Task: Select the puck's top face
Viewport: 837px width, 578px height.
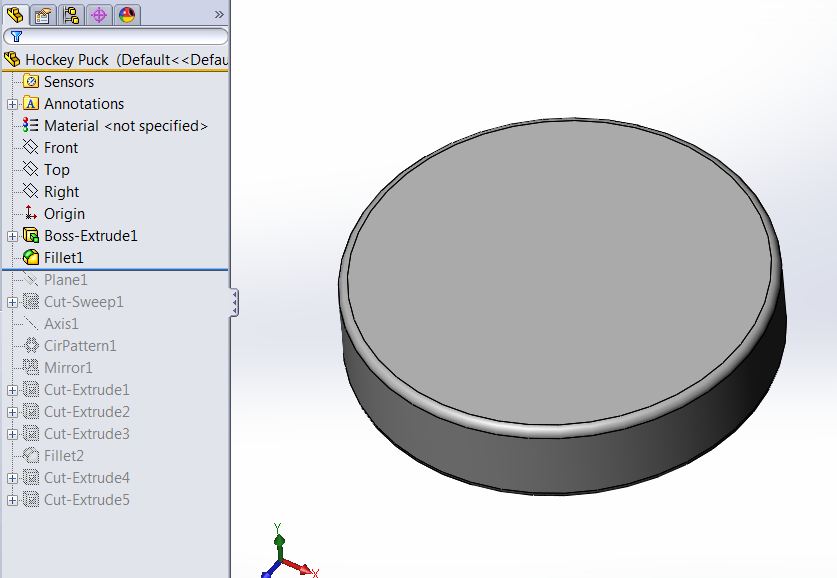Action: (559, 272)
